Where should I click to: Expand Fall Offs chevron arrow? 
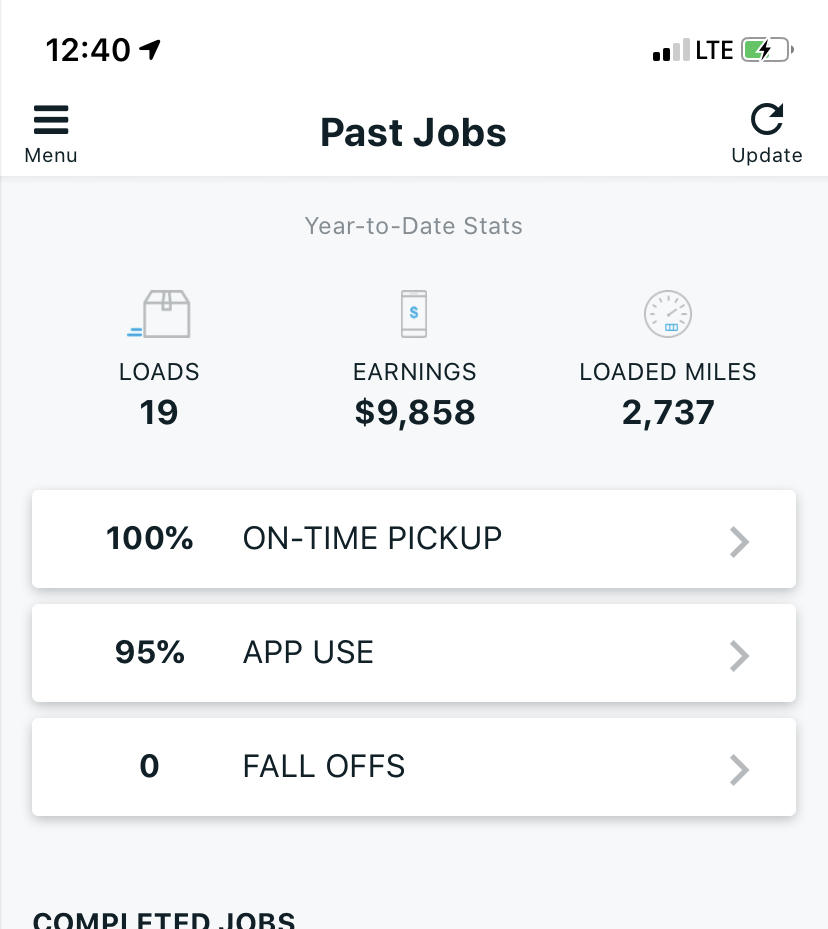click(739, 769)
